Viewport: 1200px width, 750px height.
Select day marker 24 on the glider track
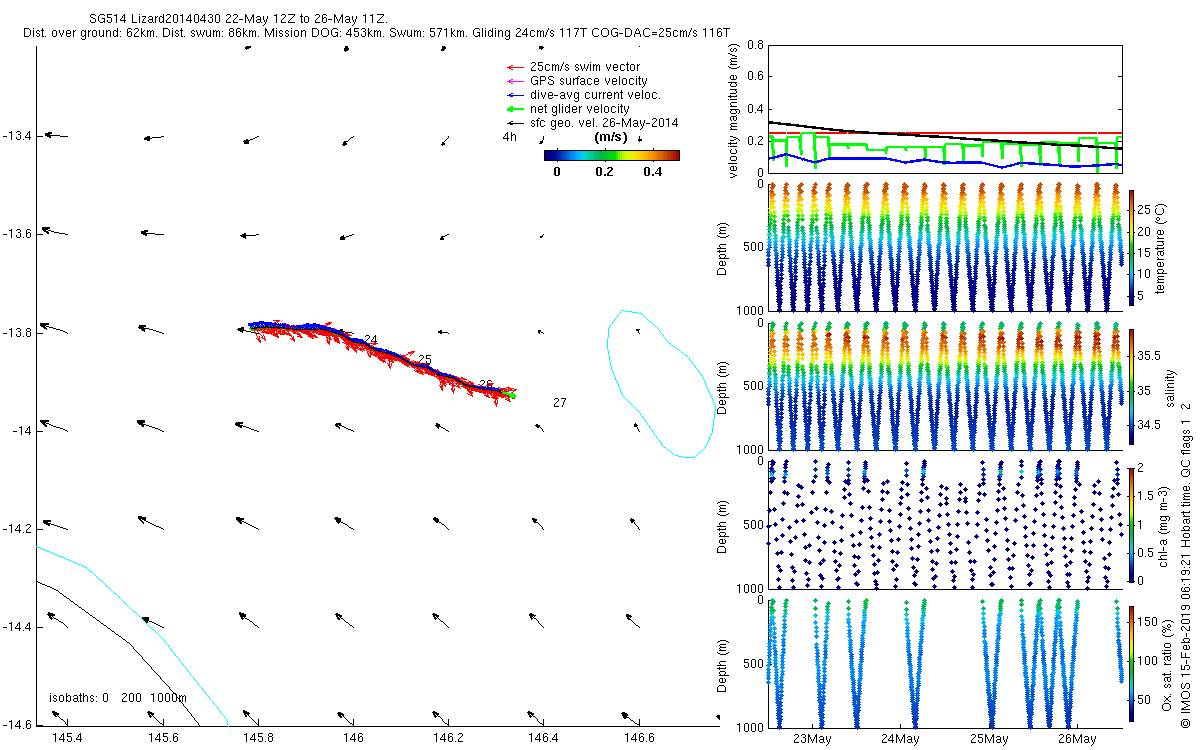point(370,340)
